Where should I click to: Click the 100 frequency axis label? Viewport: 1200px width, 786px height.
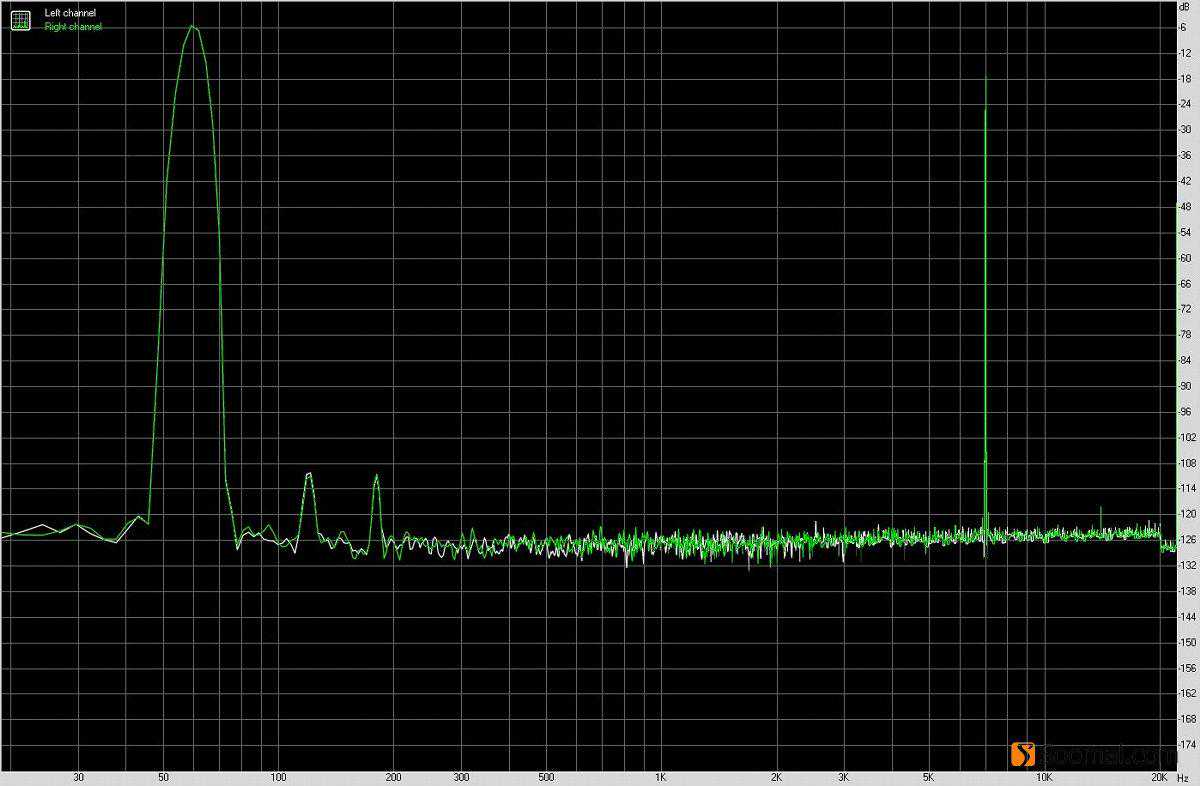pos(279,777)
